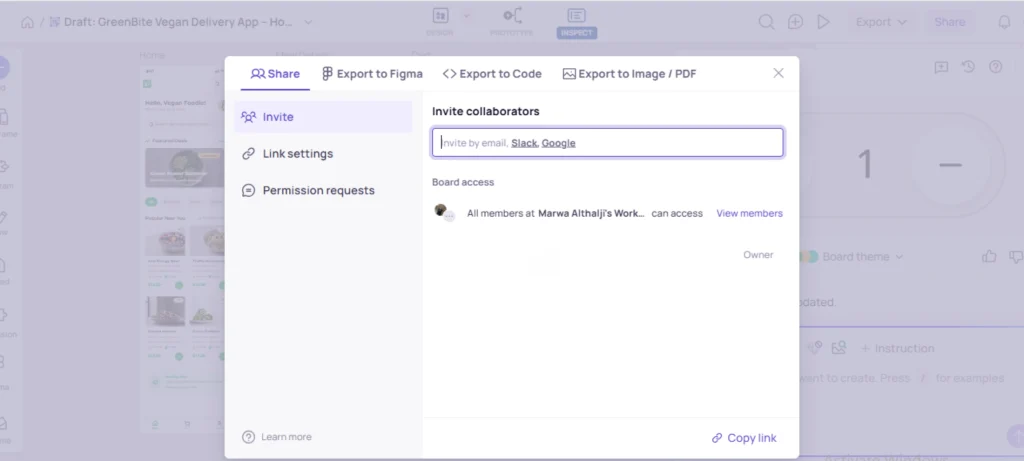
Task: Click the image attach icon near Instruction
Action: click(839, 348)
